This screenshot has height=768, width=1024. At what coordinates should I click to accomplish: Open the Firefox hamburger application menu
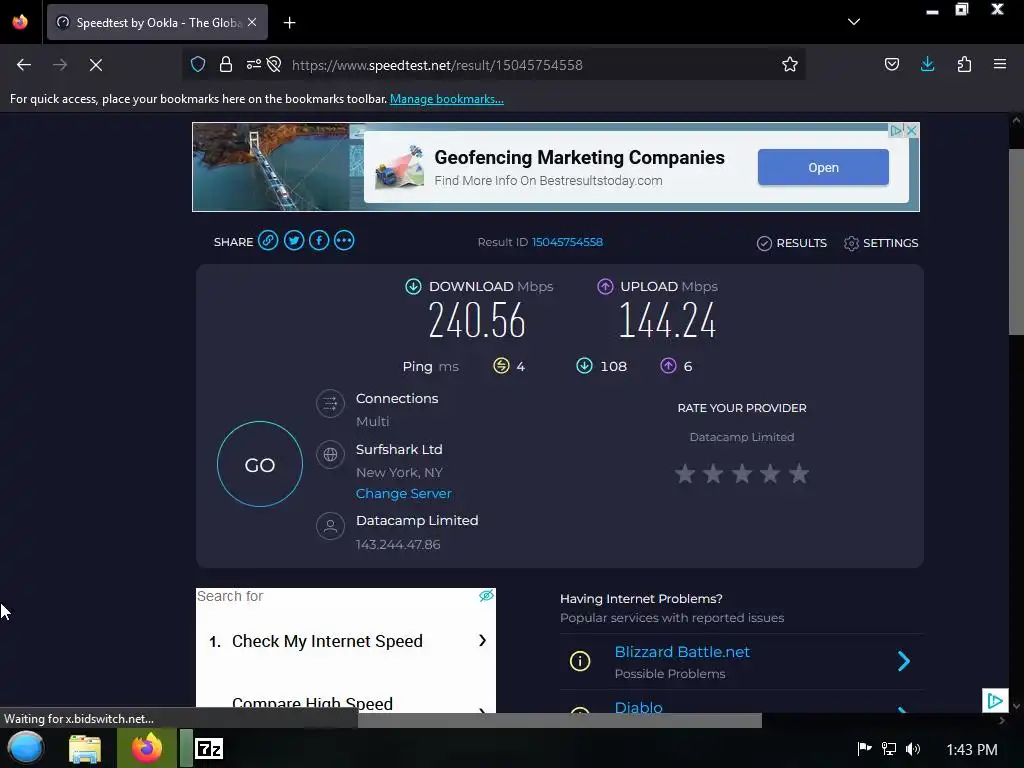1000,64
